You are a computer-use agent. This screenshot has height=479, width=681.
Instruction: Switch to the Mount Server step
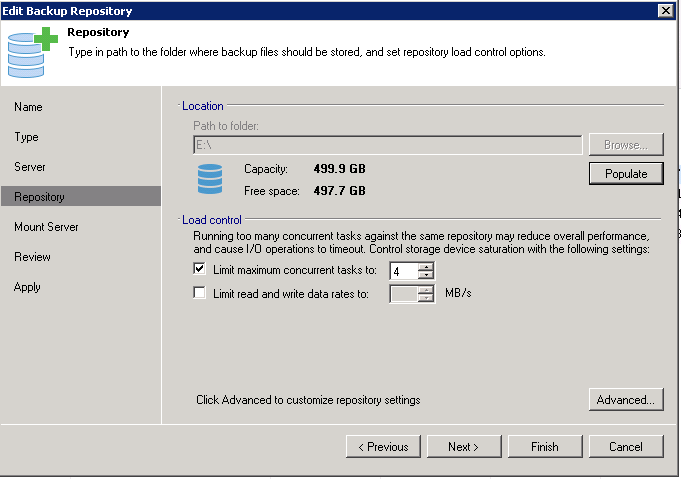[46, 227]
